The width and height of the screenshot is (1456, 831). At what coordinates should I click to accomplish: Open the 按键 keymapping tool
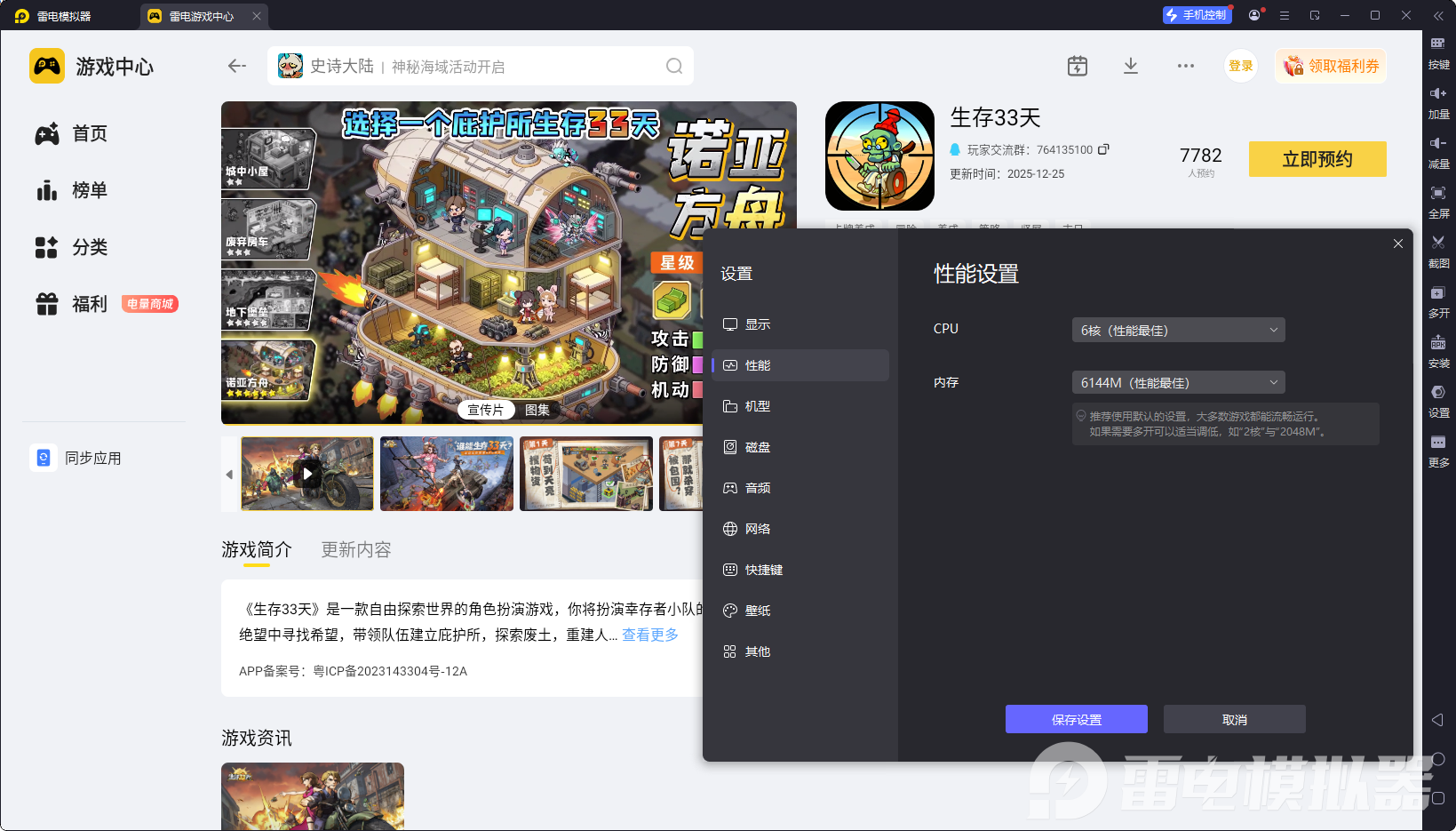coord(1438,52)
